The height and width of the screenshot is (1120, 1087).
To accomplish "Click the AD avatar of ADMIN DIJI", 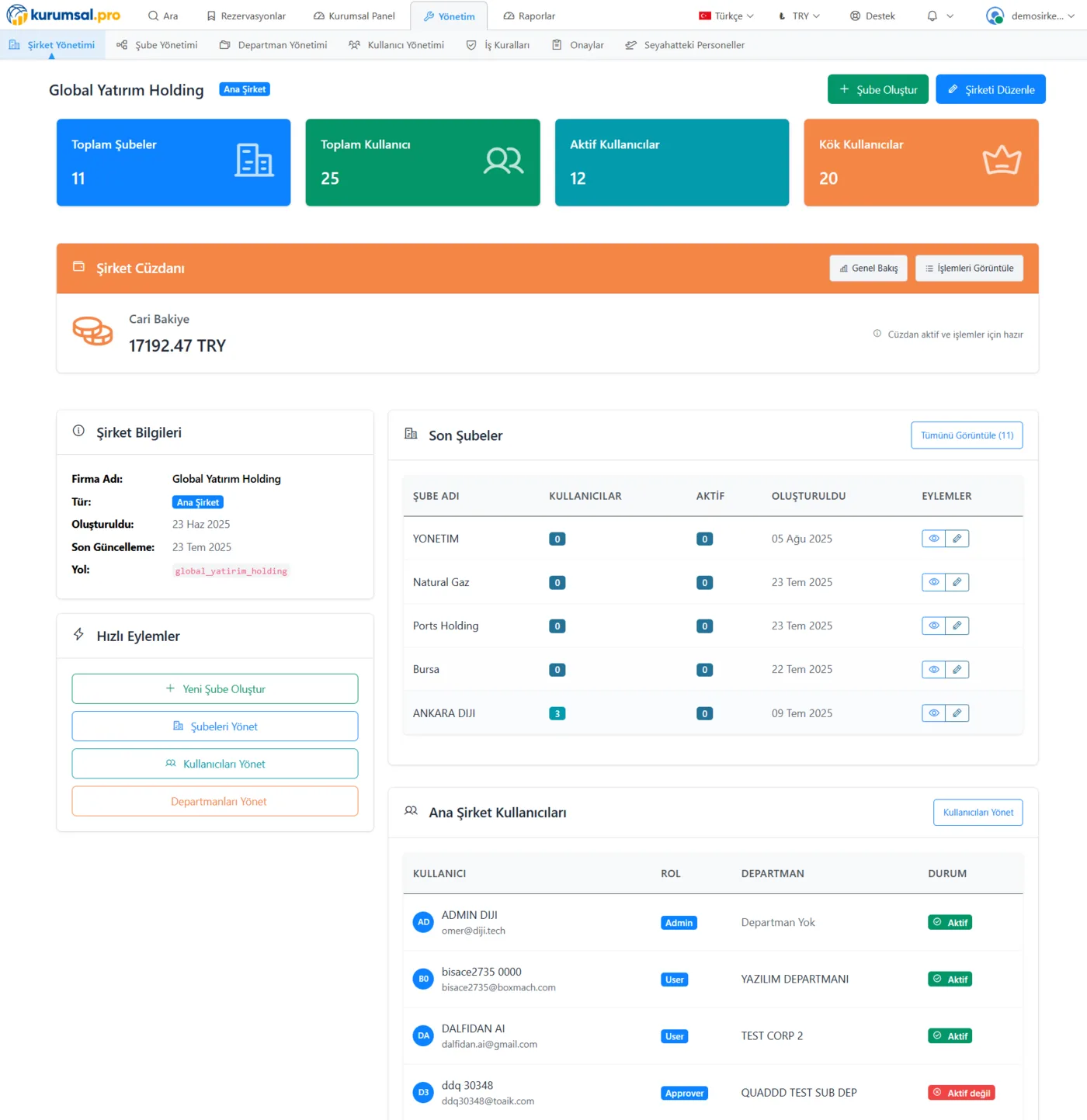I will click(x=423, y=922).
